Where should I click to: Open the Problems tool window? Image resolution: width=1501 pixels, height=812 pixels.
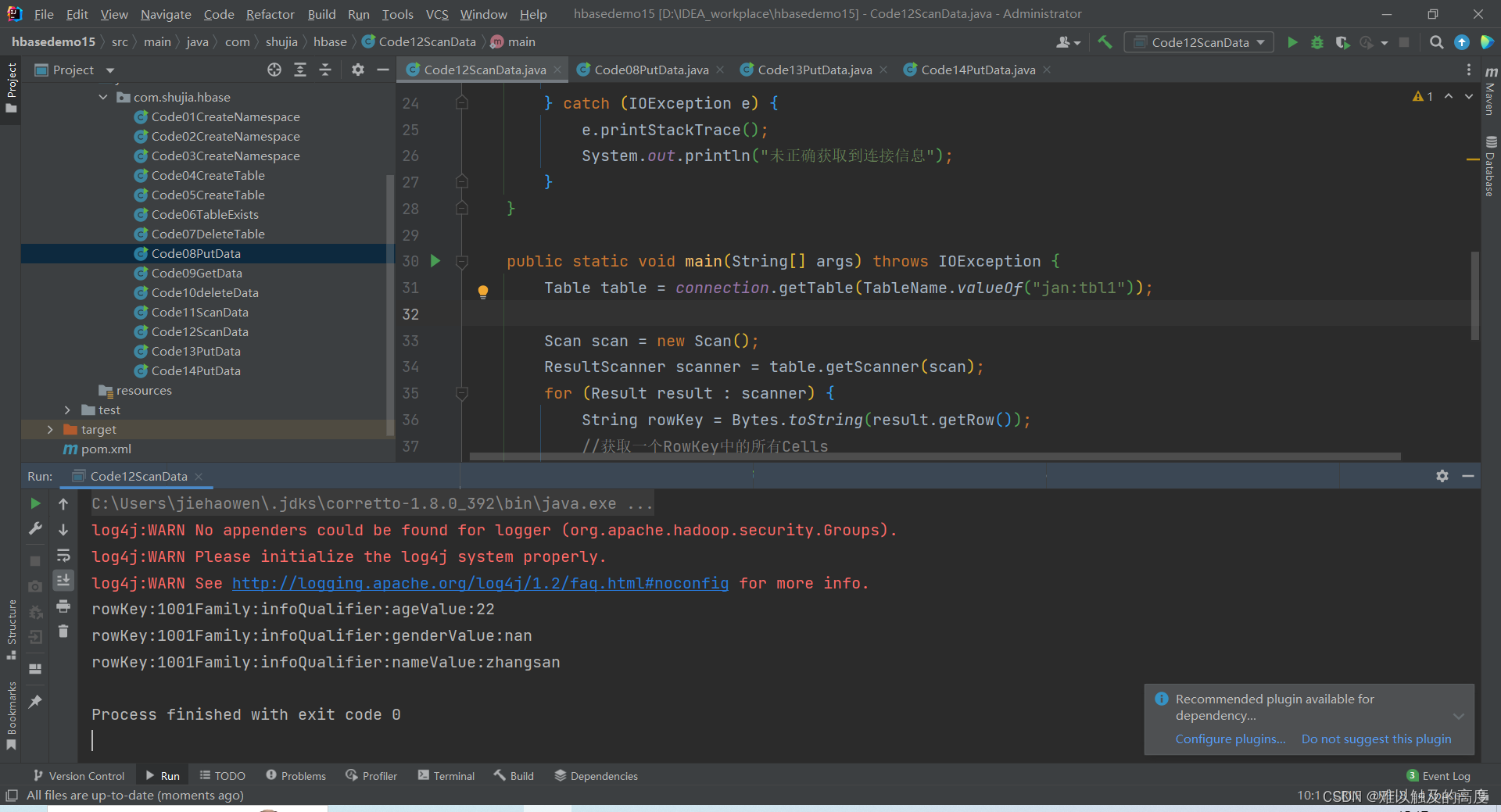pos(296,775)
